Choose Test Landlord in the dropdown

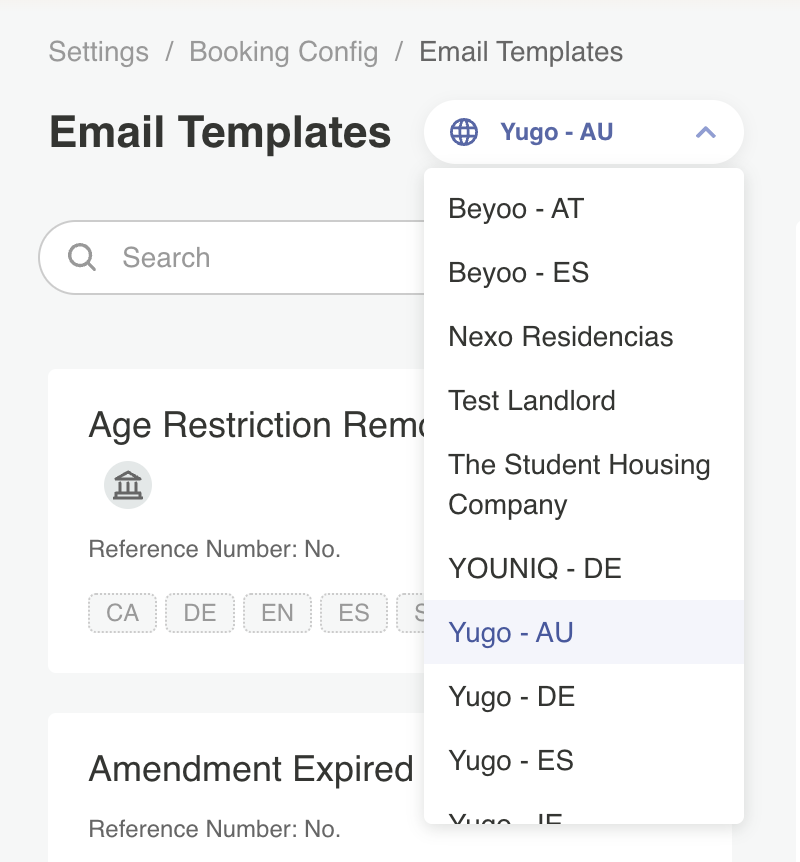coord(583,400)
